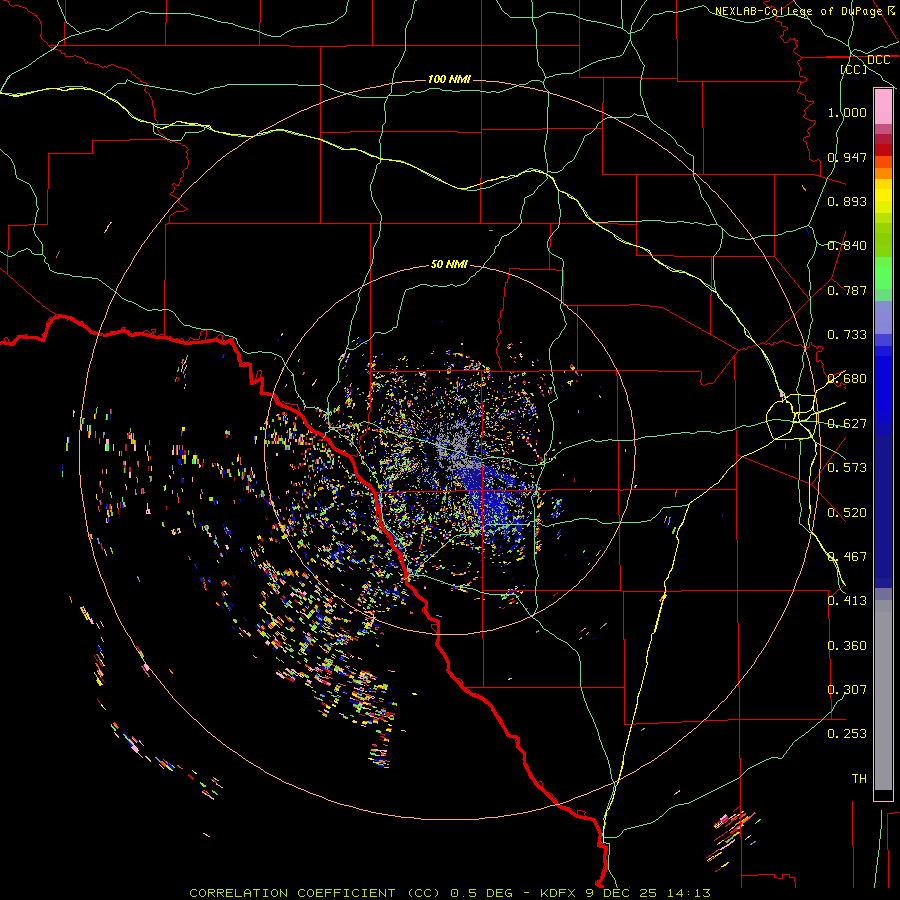Pick the gray swatch beside 0.307
Image resolution: width=900 pixels, height=900 pixels.
coord(883,695)
